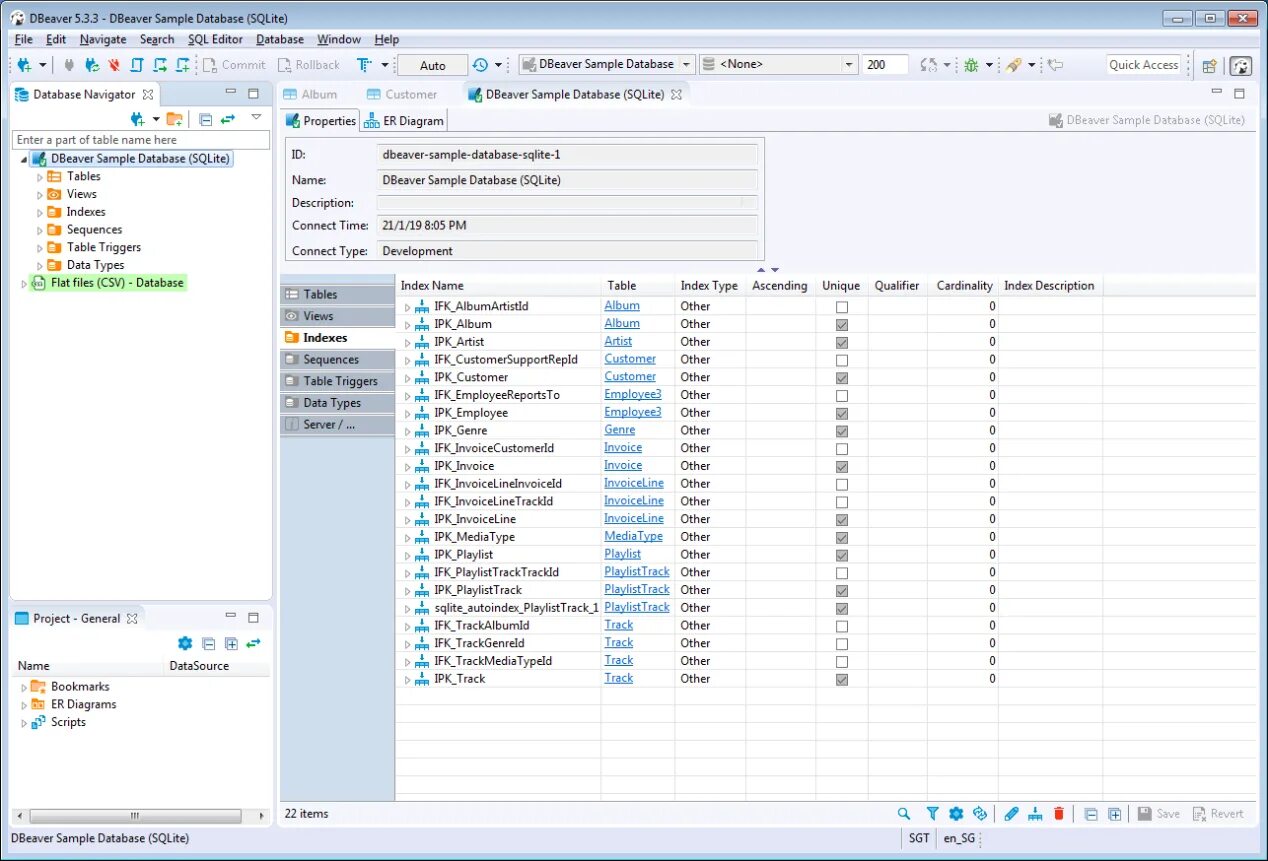Select Table Triggers in left side list
The width and height of the screenshot is (1268, 861).
click(338, 381)
